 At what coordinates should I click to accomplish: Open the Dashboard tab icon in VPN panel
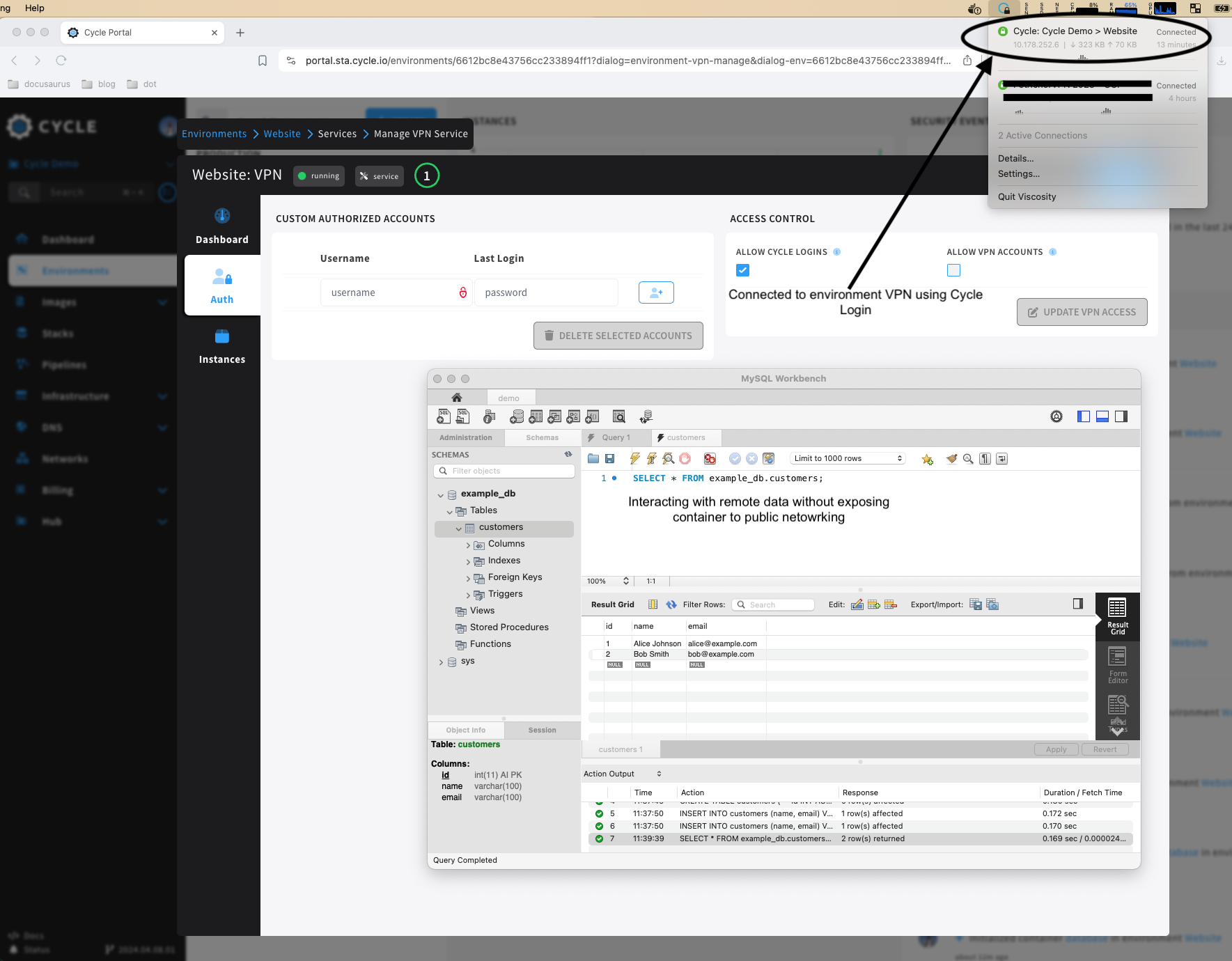point(222,215)
